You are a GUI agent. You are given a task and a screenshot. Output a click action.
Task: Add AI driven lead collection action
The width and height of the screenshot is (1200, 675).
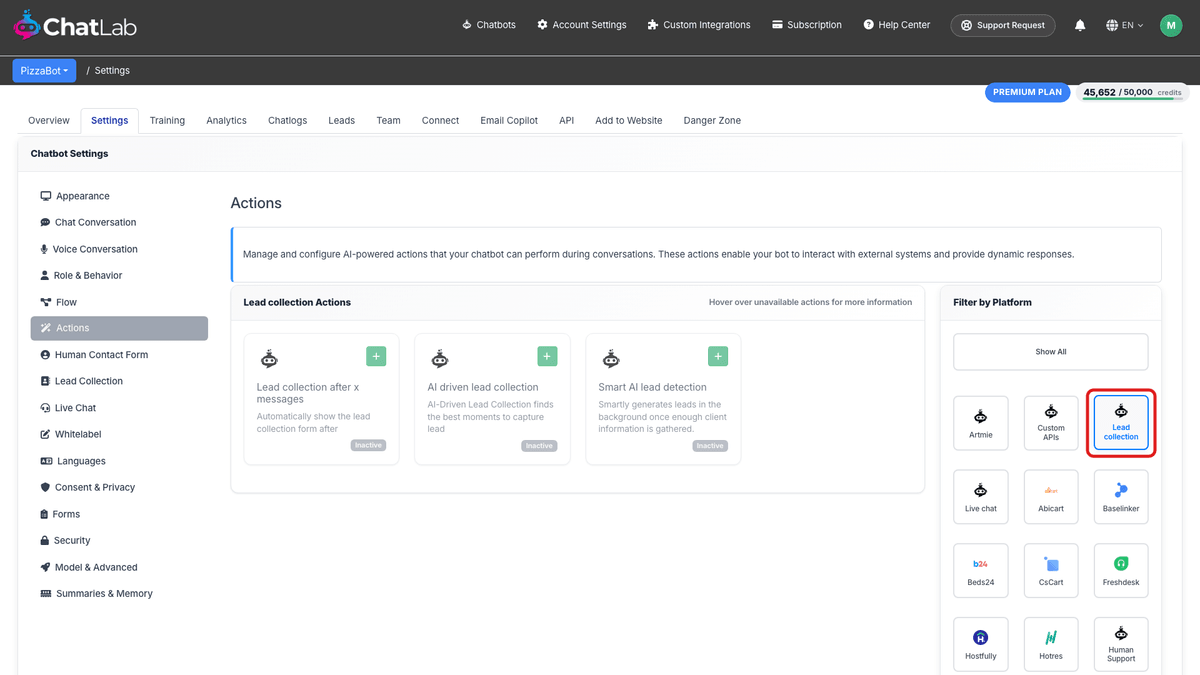(547, 356)
